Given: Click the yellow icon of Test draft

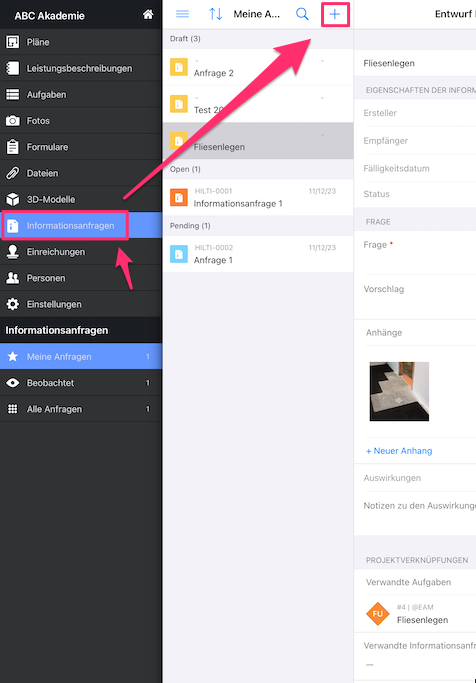Looking at the screenshot, I should pos(179,104).
